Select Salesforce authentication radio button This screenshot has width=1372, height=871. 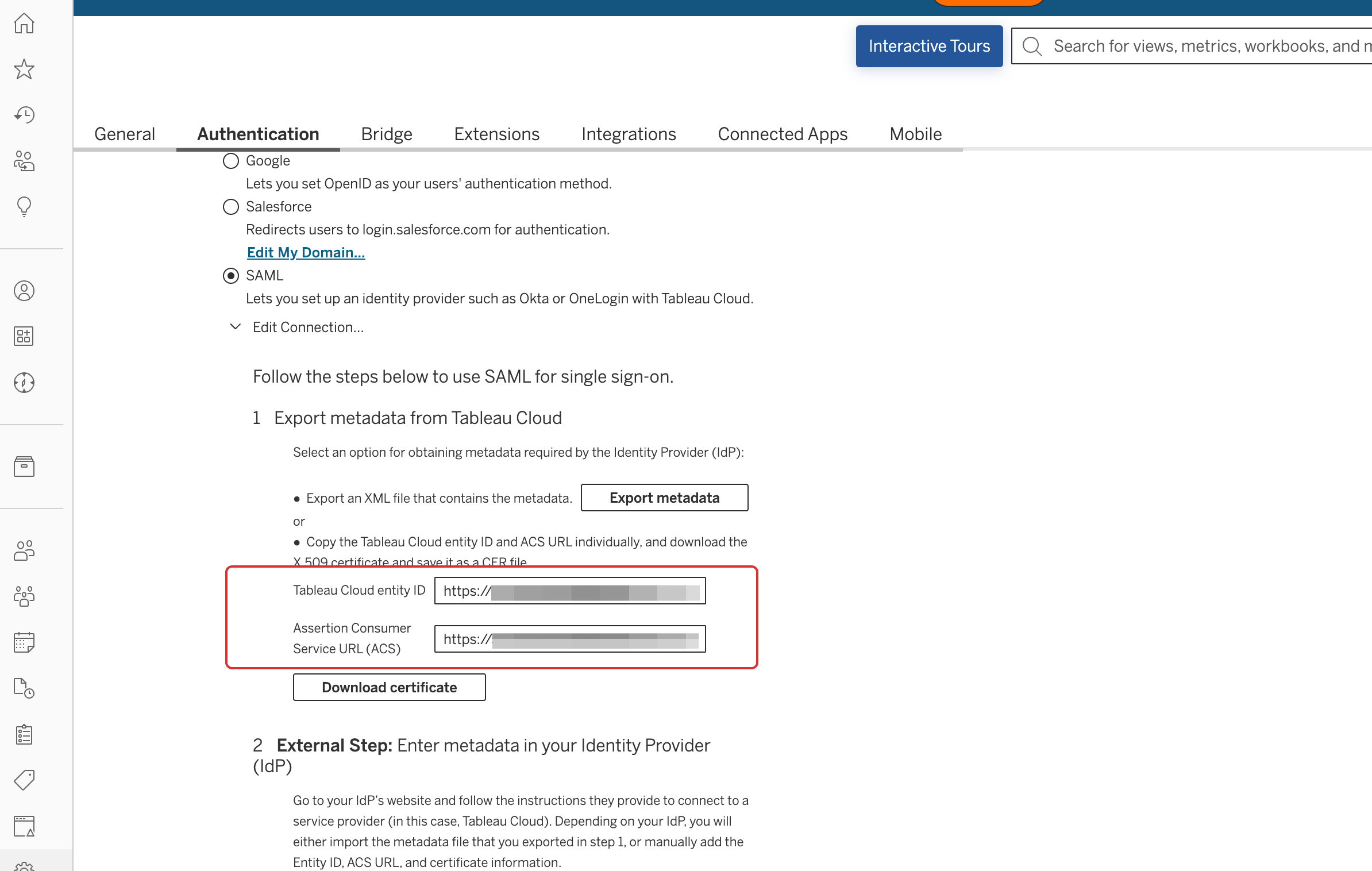tap(231, 207)
